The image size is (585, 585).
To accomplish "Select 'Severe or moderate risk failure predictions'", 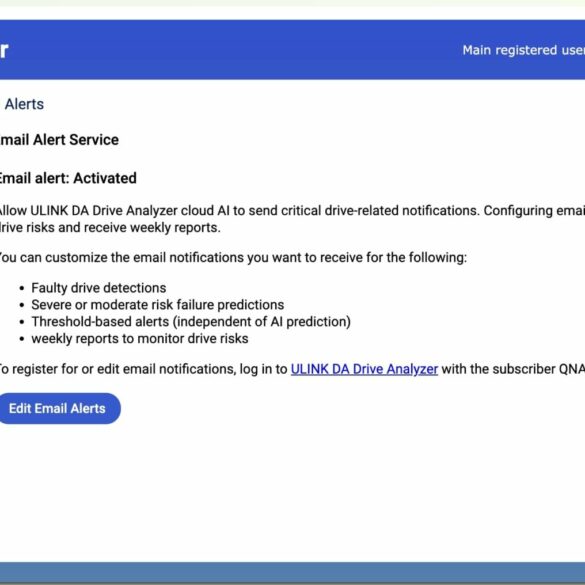I will tap(157, 305).
